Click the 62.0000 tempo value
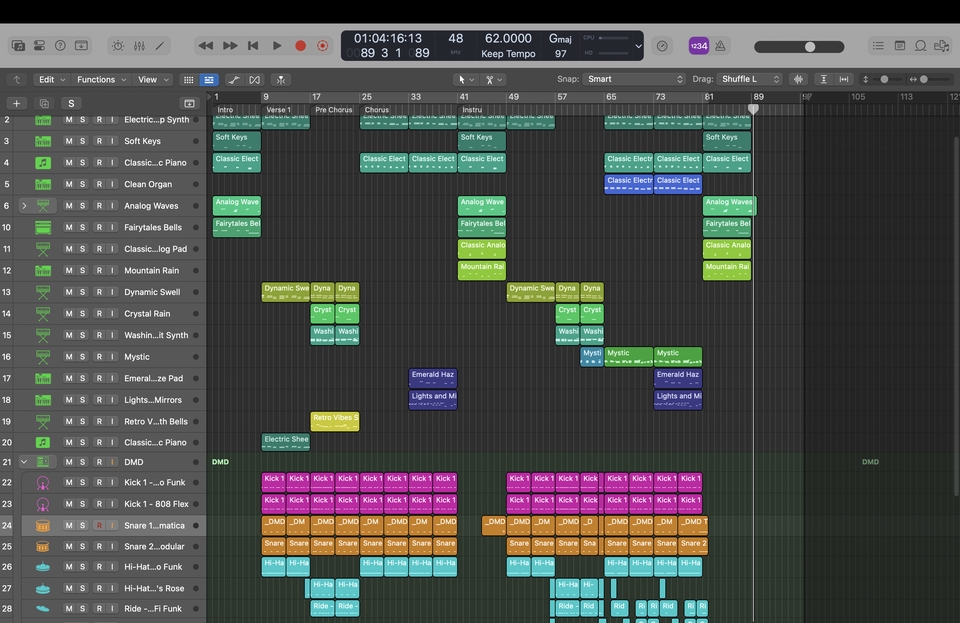This screenshot has width=960, height=623. 508,38
